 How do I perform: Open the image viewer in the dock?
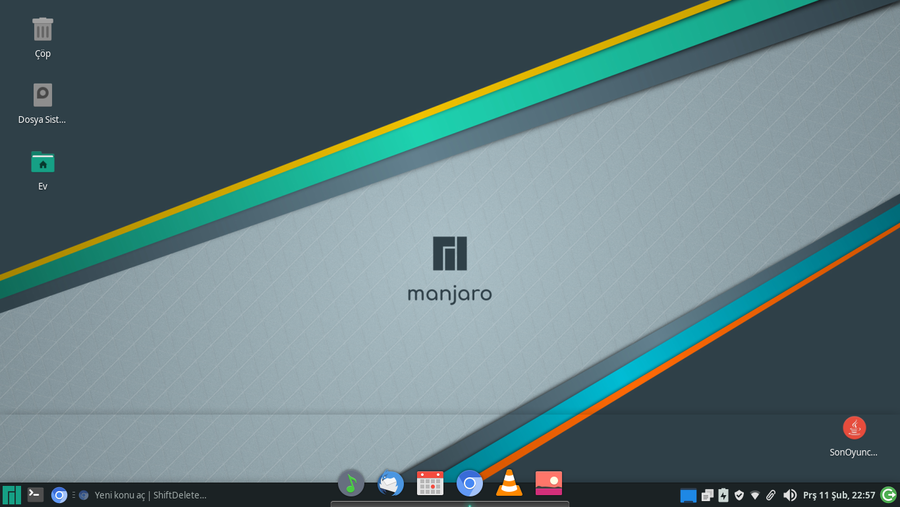[549, 484]
